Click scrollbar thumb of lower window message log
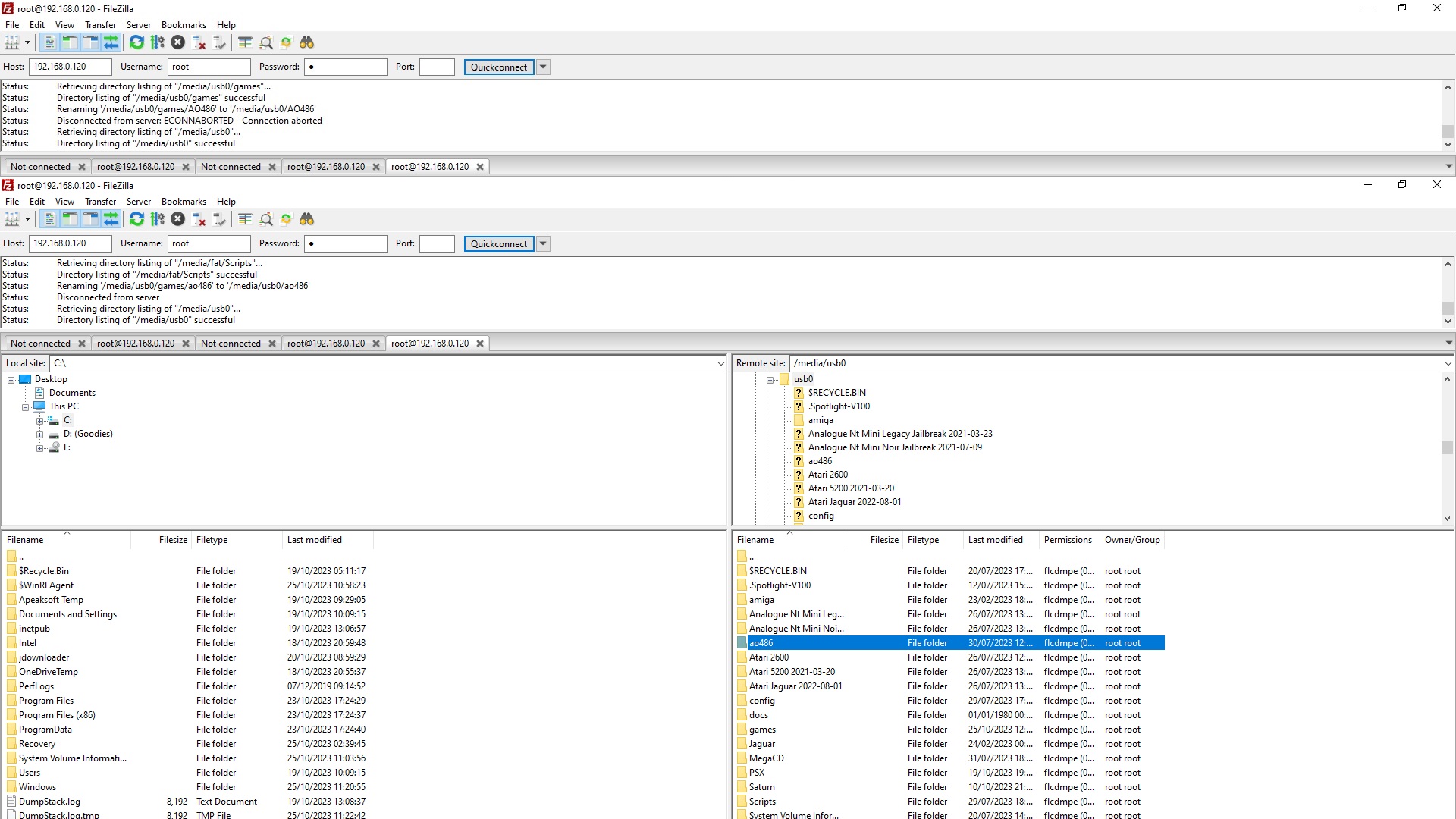Viewport: 1456px width, 819px height. [x=1448, y=308]
